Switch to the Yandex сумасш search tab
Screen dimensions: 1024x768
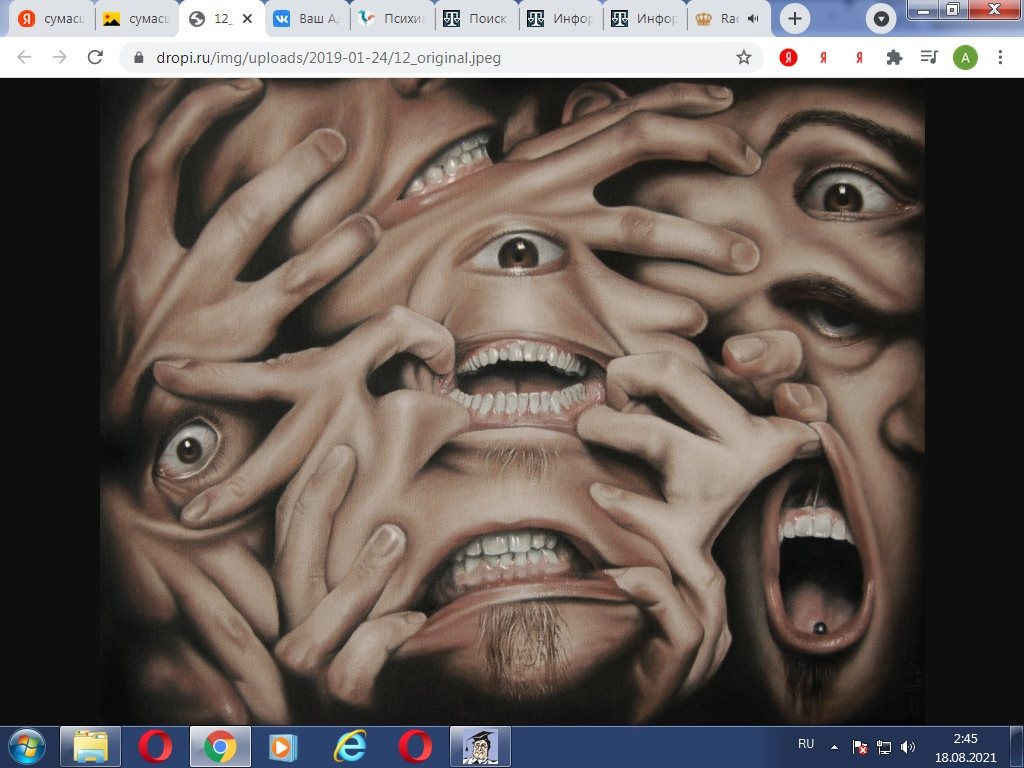tap(52, 19)
